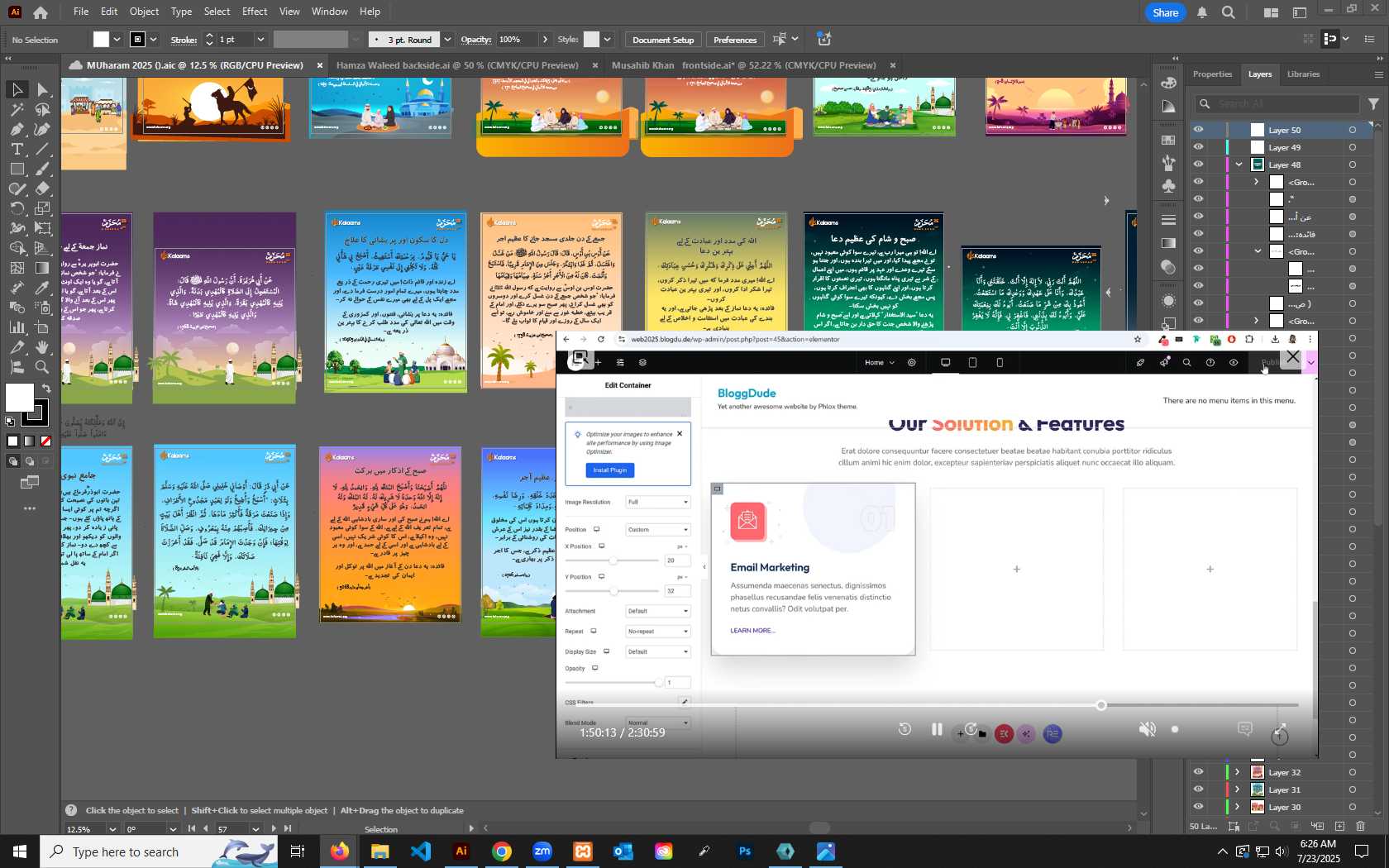Screen dimensions: 1389x868
Task: Click the large white fill color swatch
Action: point(19,398)
